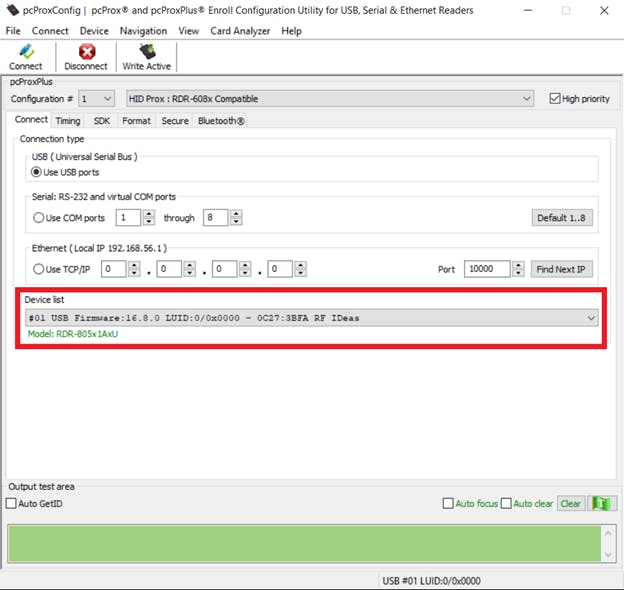This screenshot has height=590, width=624.
Task: Click the Disconnect toolbar icon
Action: tap(86, 58)
